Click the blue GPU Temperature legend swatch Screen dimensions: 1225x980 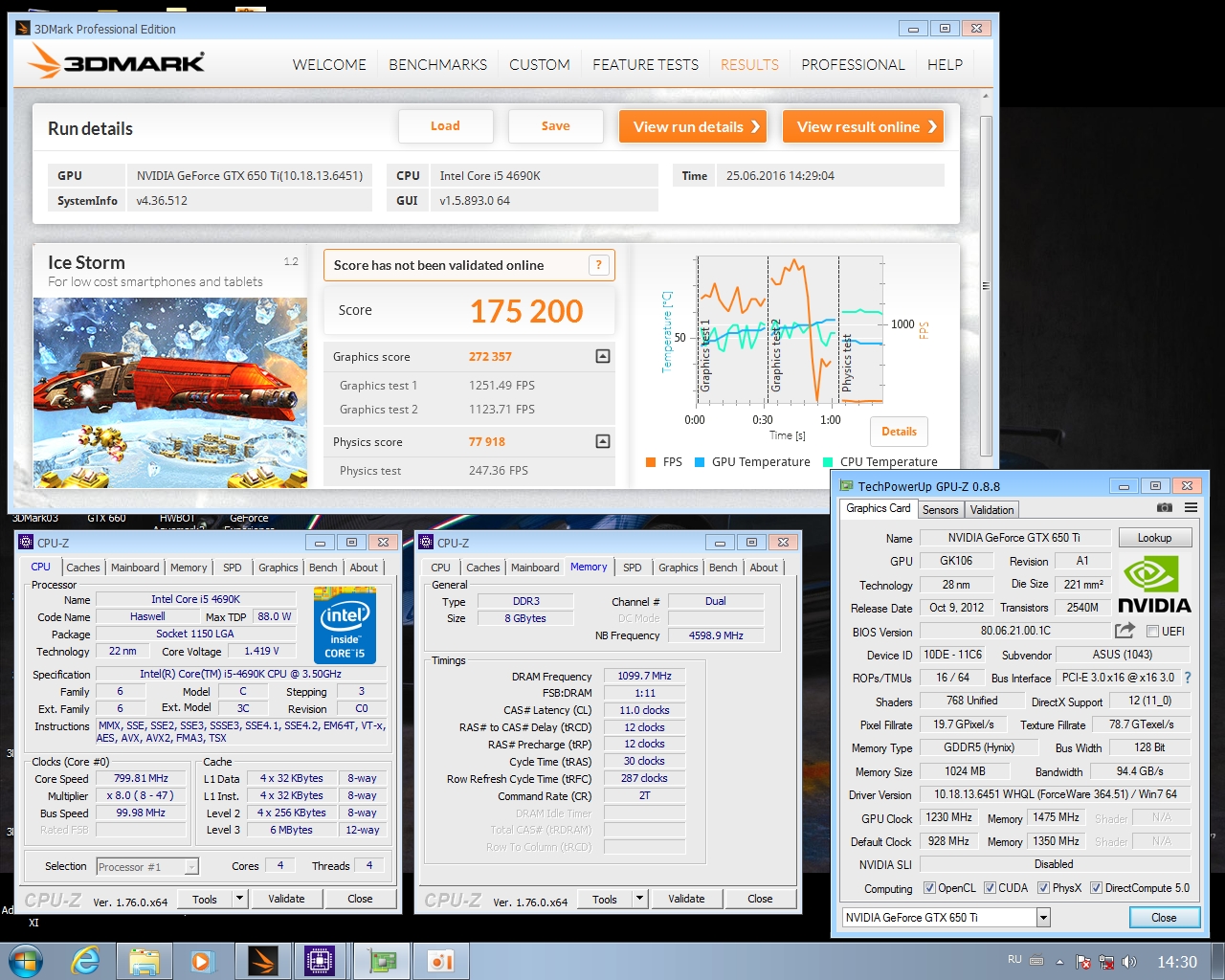point(701,462)
